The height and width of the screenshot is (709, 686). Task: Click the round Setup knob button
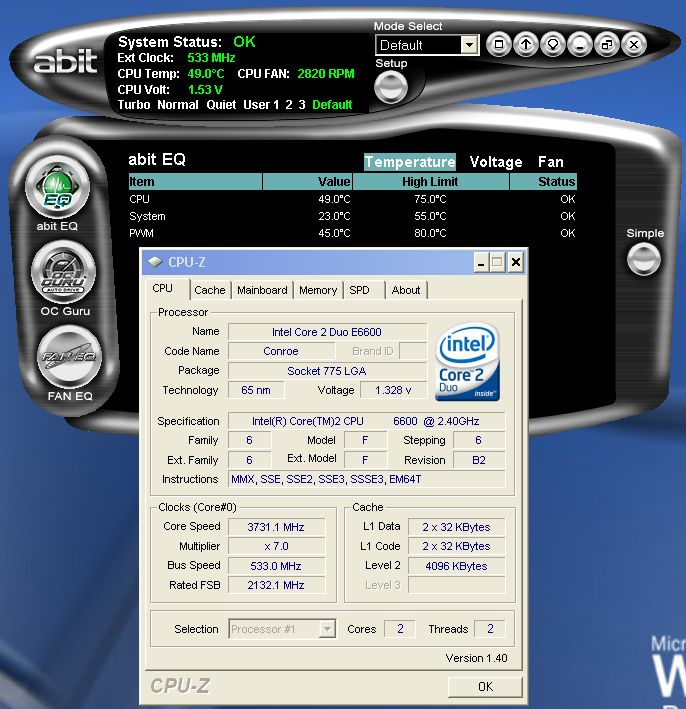tap(391, 86)
